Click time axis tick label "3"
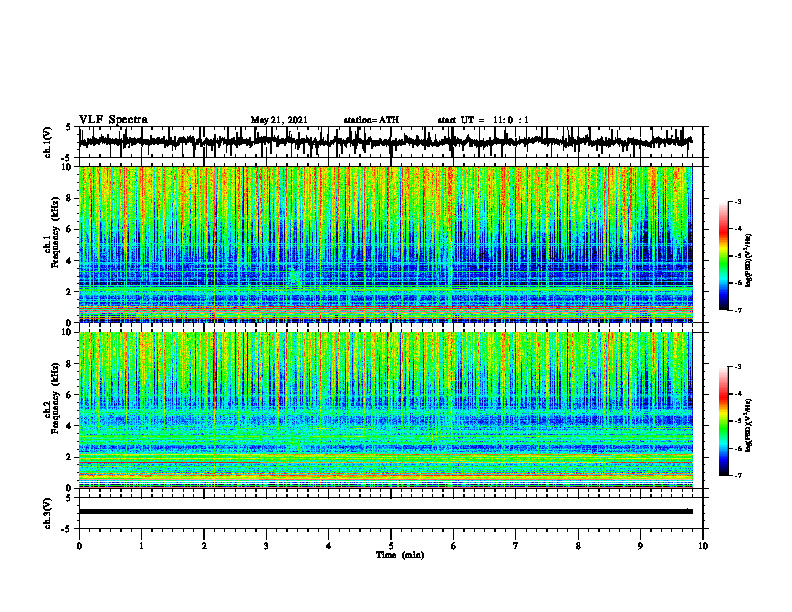The height and width of the screenshot is (612, 792). coord(266,546)
